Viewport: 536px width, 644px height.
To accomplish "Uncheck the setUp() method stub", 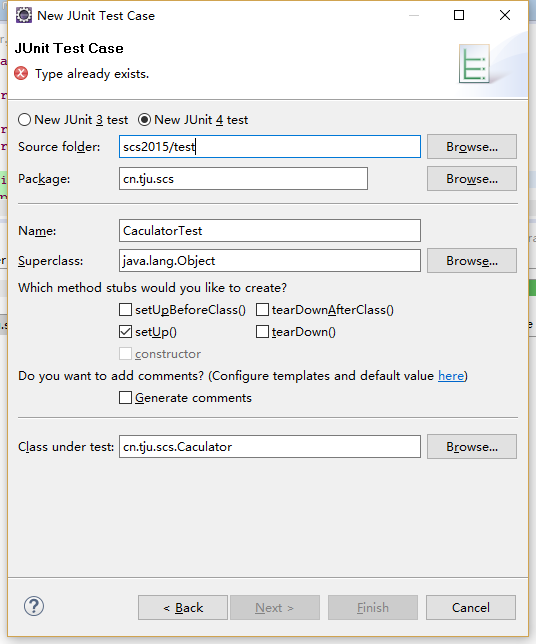I will click(x=125, y=331).
